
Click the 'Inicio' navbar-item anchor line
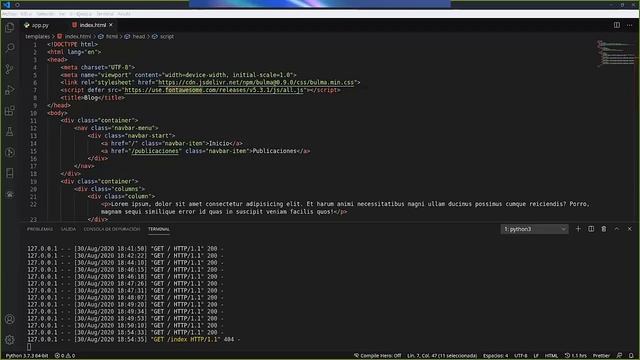pos(172,144)
